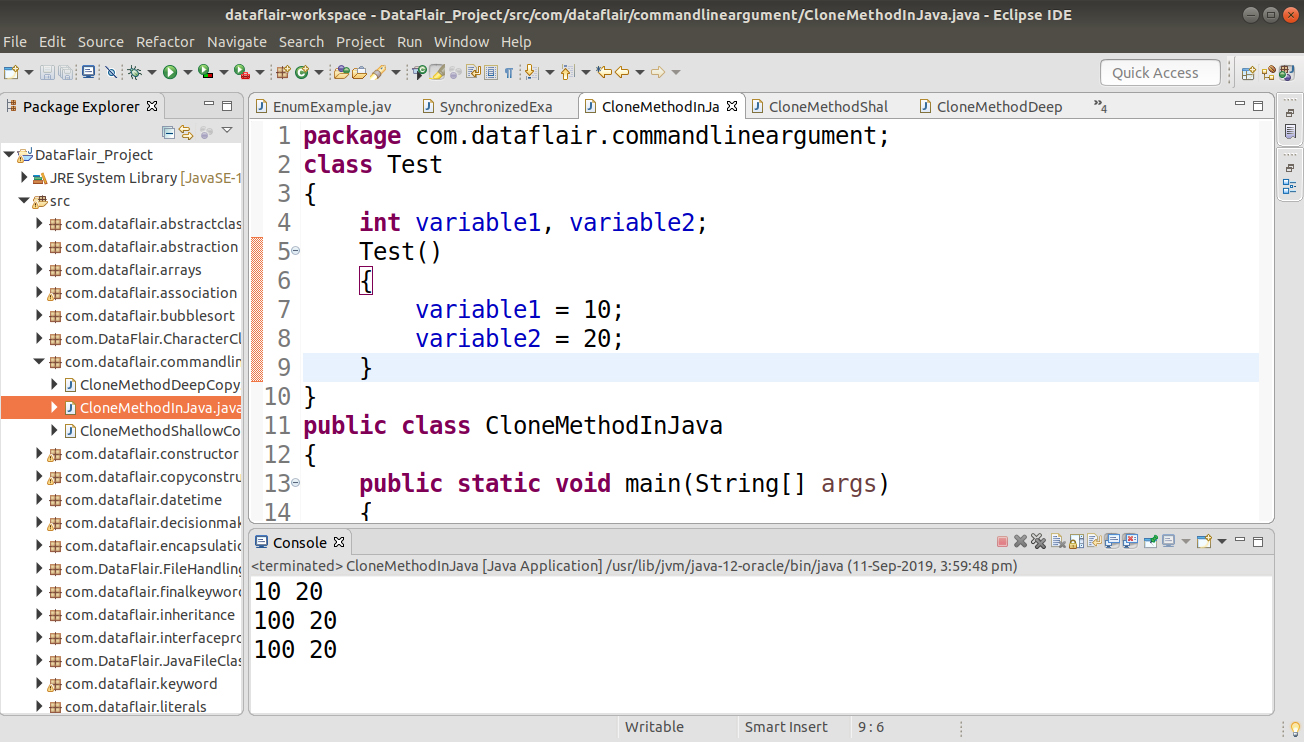Image resolution: width=1304 pixels, height=742 pixels.
Task: Click Remove All Terminated Launches double-X icon
Action: click(1038, 541)
